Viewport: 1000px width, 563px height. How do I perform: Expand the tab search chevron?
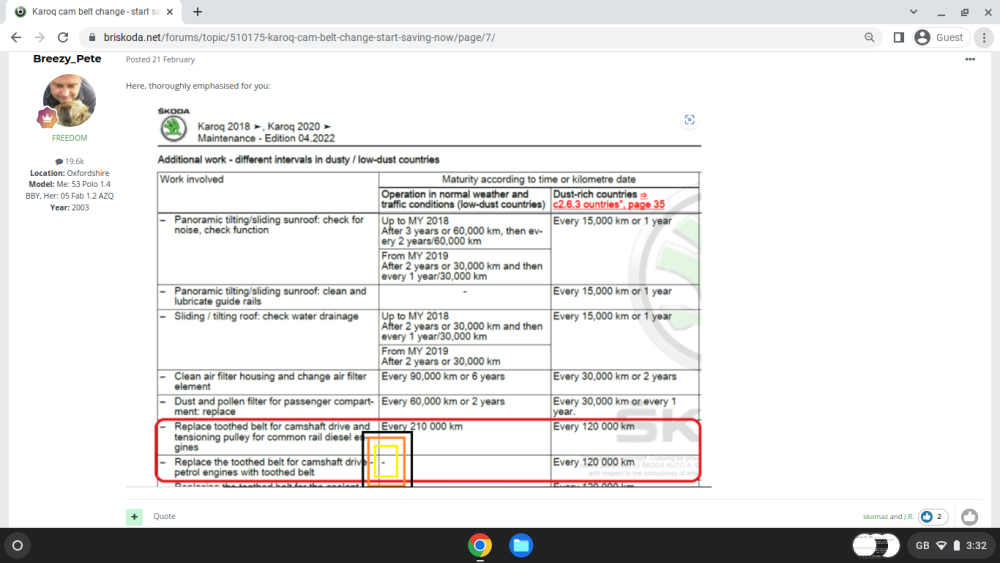point(913,11)
